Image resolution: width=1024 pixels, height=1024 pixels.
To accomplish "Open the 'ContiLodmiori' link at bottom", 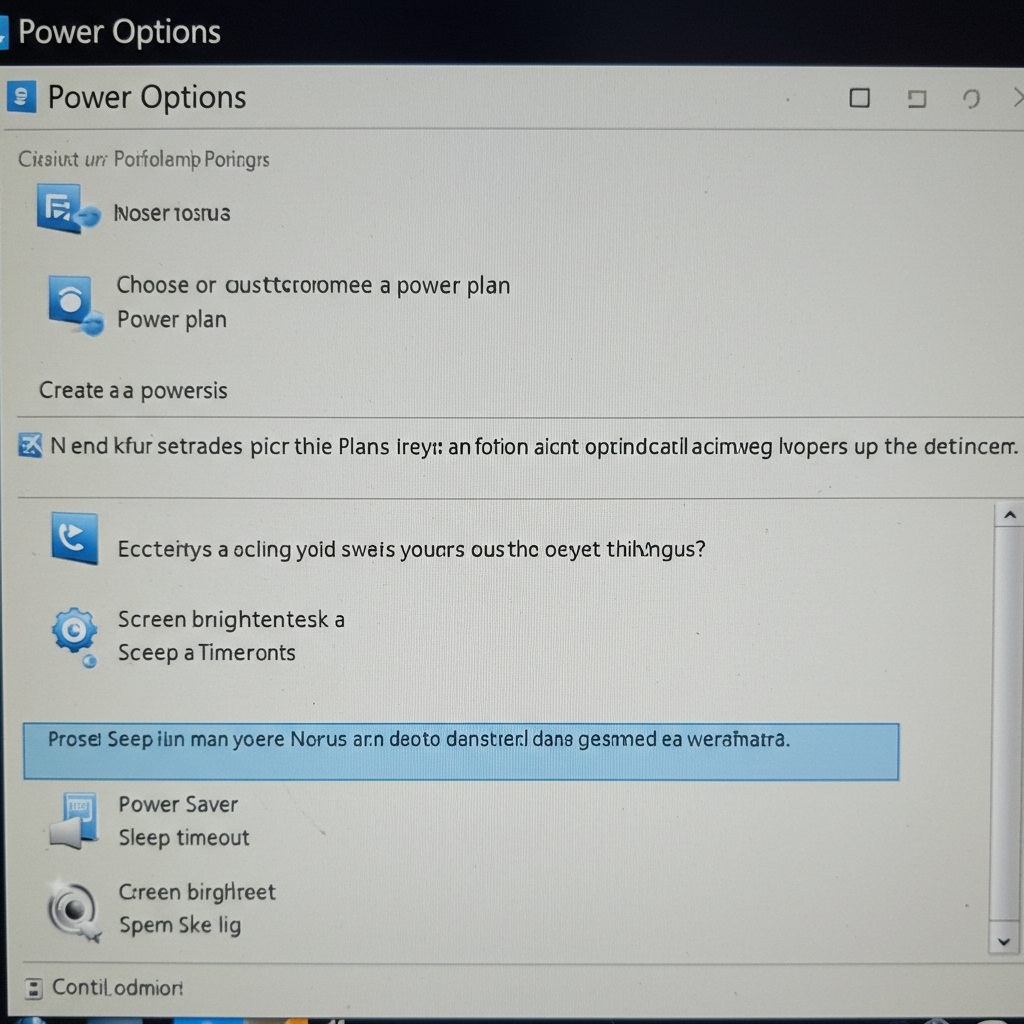I will [118, 987].
